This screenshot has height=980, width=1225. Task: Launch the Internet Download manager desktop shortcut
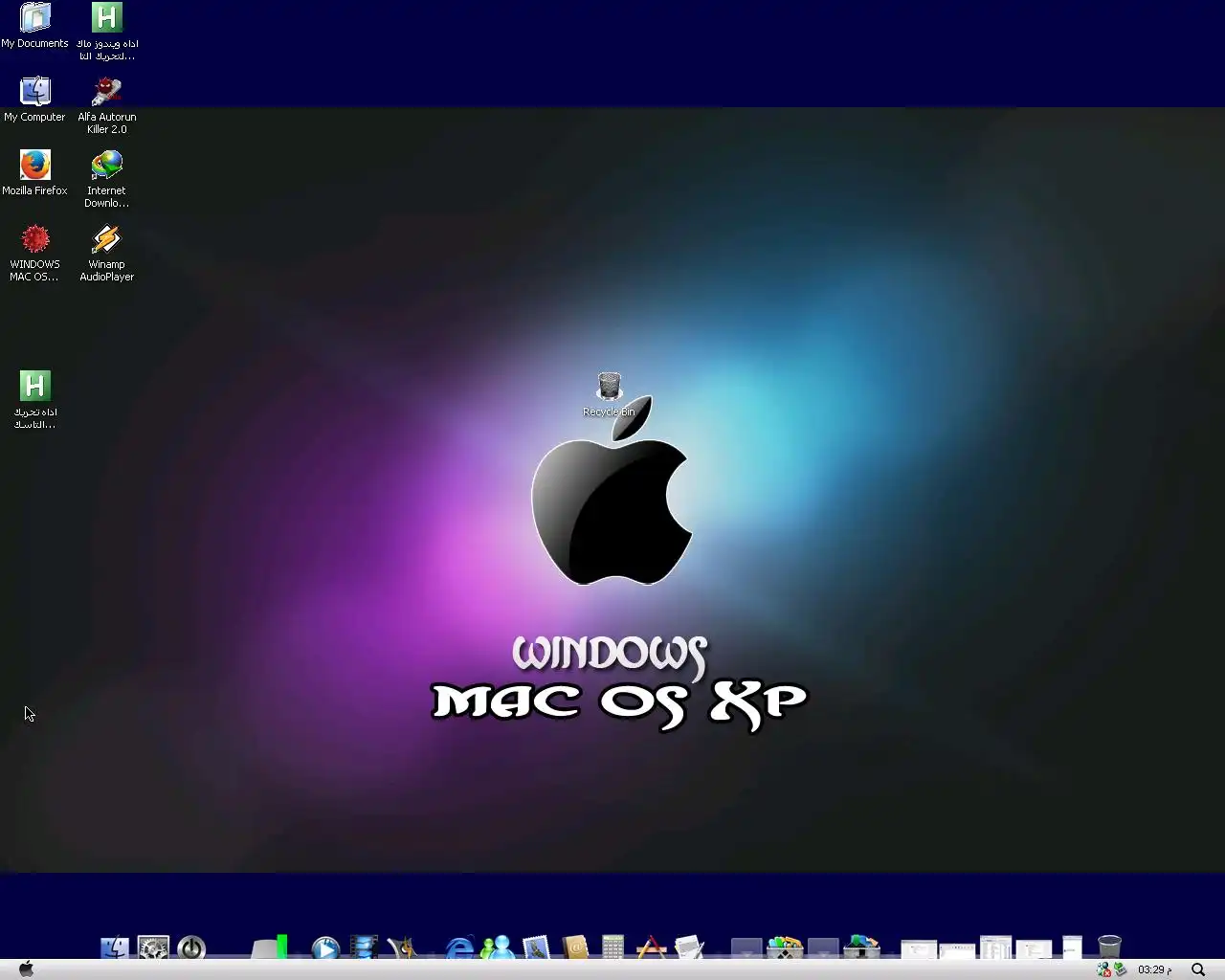(106, 179)
